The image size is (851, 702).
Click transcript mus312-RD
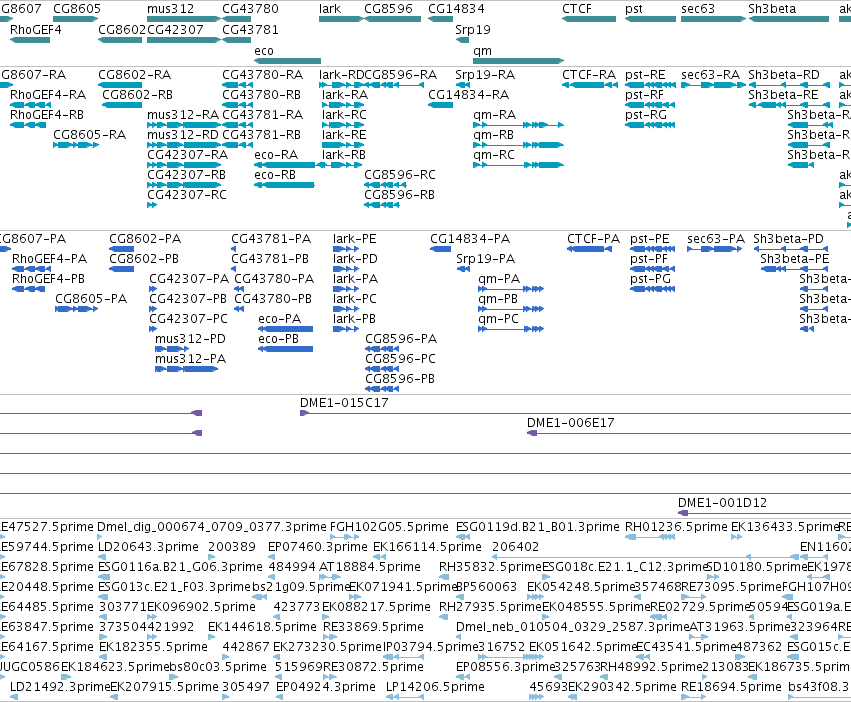[x=183, y=135]
